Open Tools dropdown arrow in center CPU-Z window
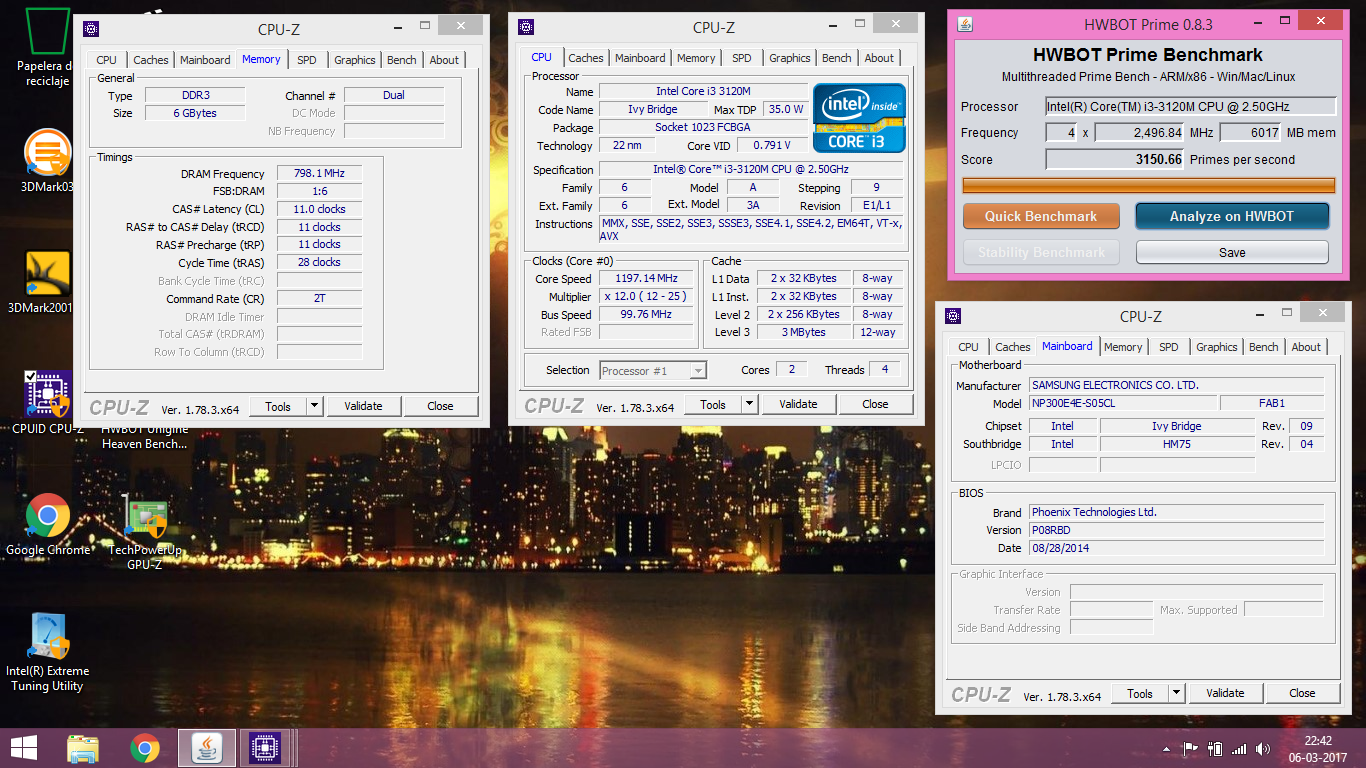 pyautogui.click(x=749, y=404)
